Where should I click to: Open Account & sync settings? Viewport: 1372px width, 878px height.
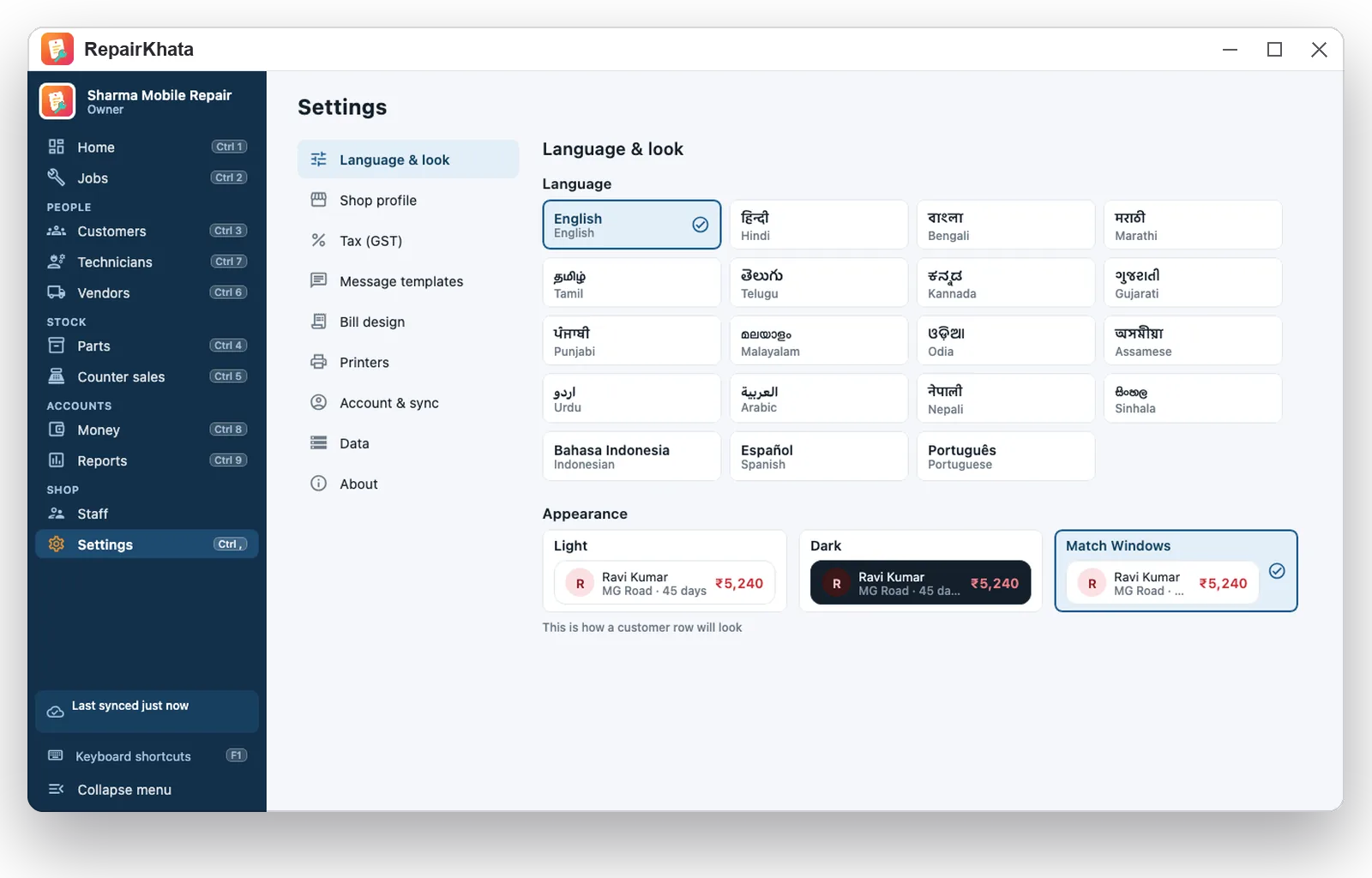[408, 403]
